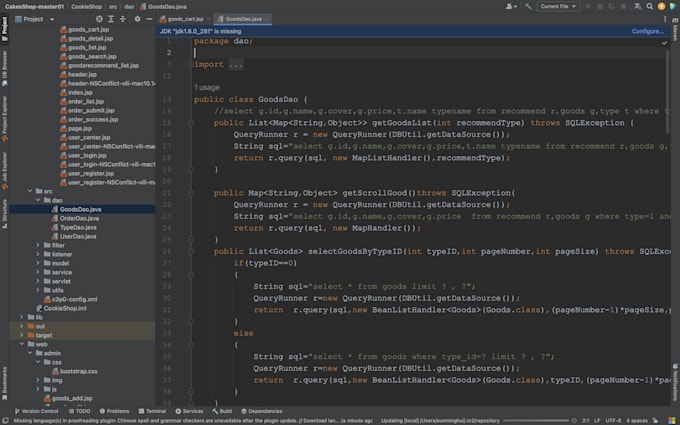Open editor tabs more options menu
The width and height of the screenshot is (680, 425).
coord(665,19)
